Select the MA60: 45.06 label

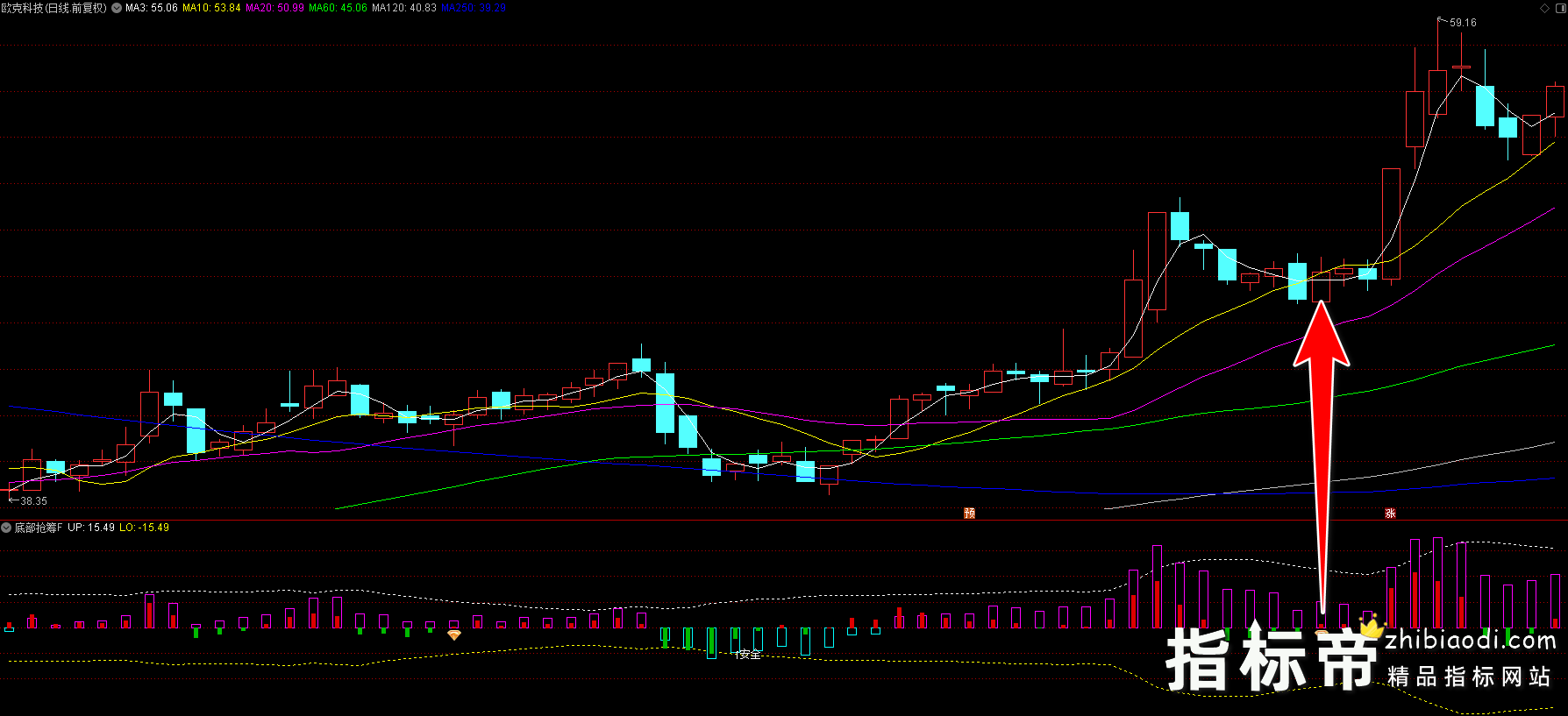338,8
